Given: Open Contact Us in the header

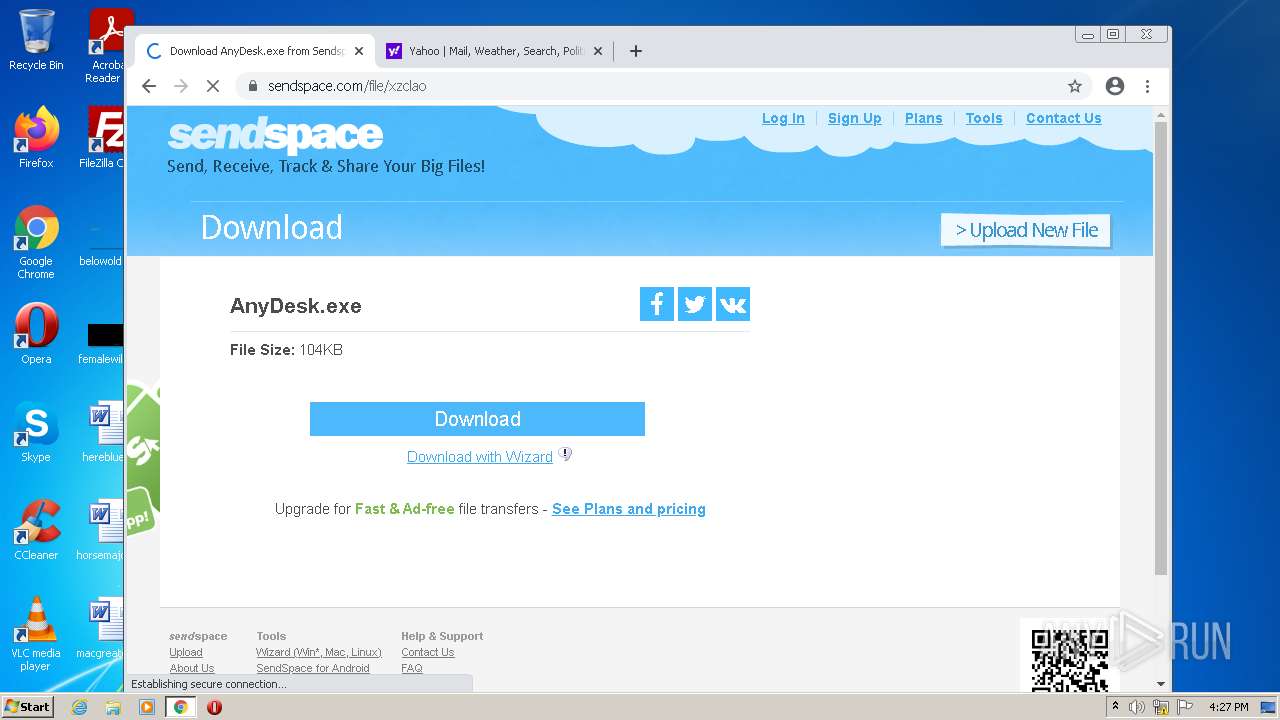Looking at the screenshot, I should tap(1063, 118).
